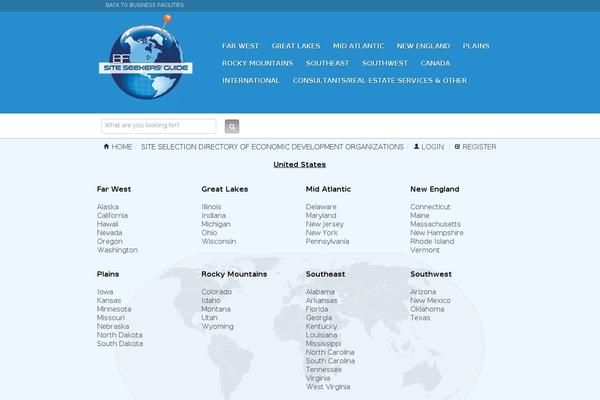Select Colorado under Rocky Mountains
600x400 pixels.
point(217,292)
